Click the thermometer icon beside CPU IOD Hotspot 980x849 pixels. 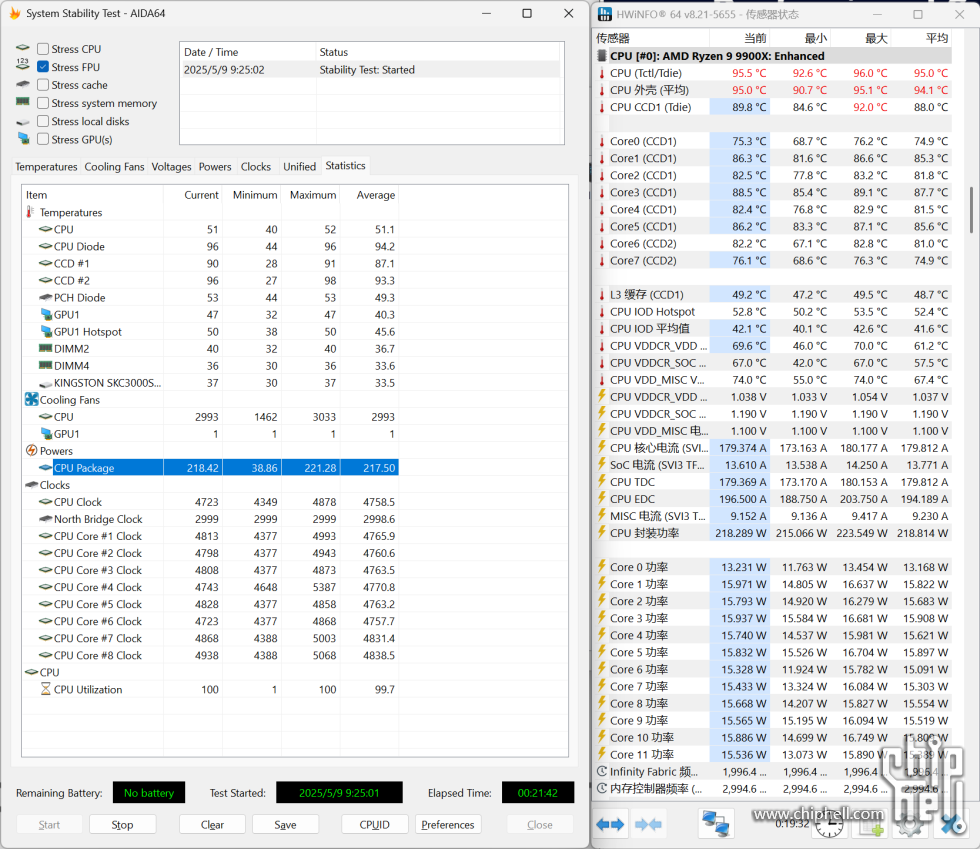pyautogui.click(x=602, y=311)
